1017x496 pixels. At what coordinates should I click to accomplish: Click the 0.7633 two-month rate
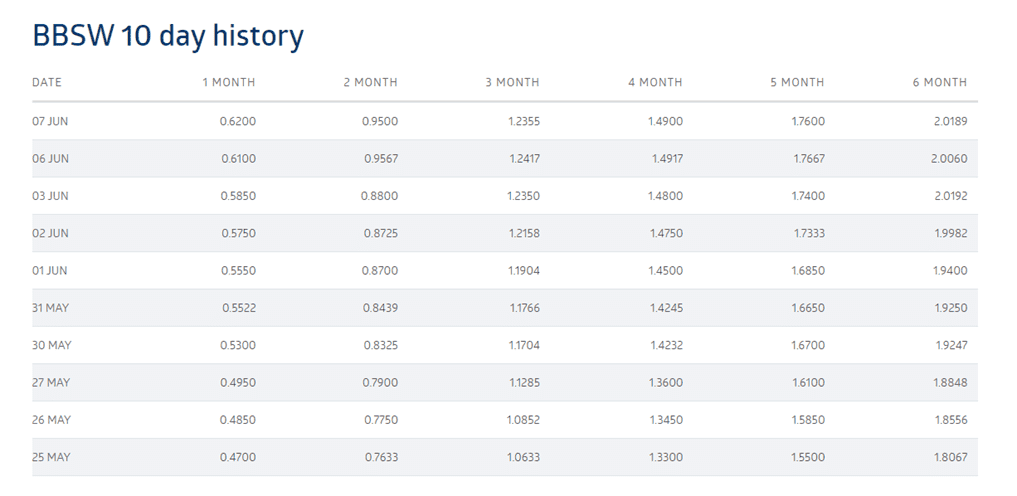380,457
